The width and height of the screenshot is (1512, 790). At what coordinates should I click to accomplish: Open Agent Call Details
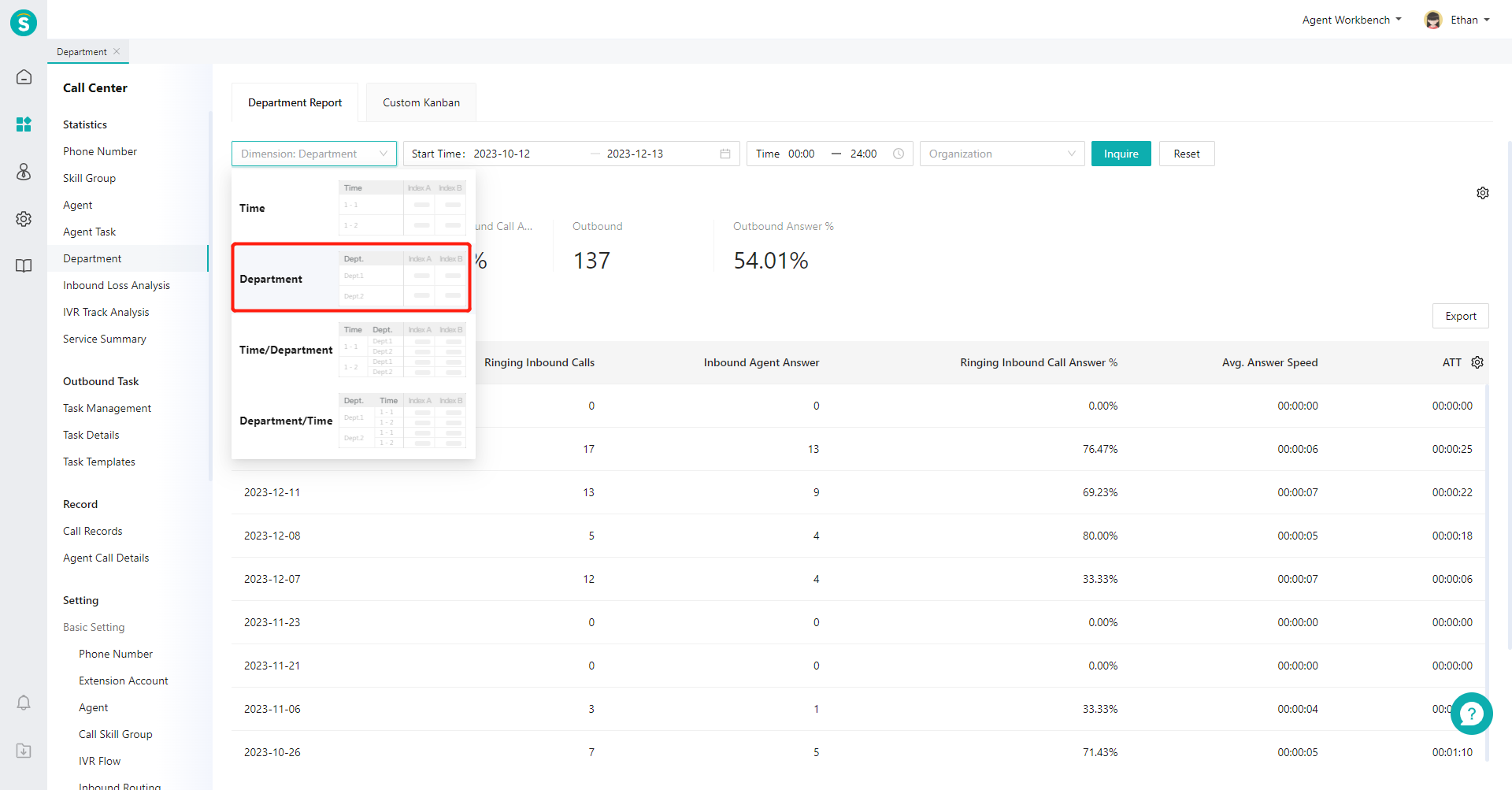(x=106, y=558)
